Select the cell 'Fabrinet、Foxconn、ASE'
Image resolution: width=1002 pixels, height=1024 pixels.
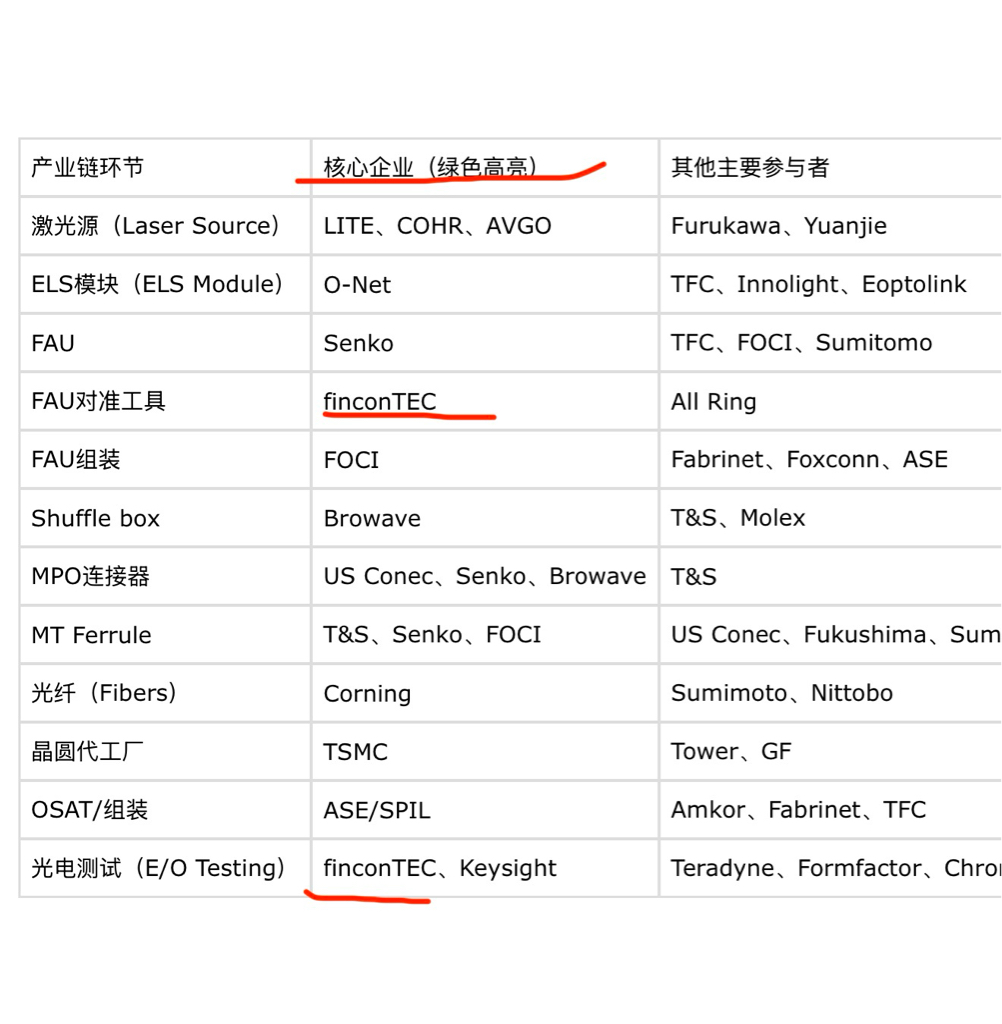(831, 459)
